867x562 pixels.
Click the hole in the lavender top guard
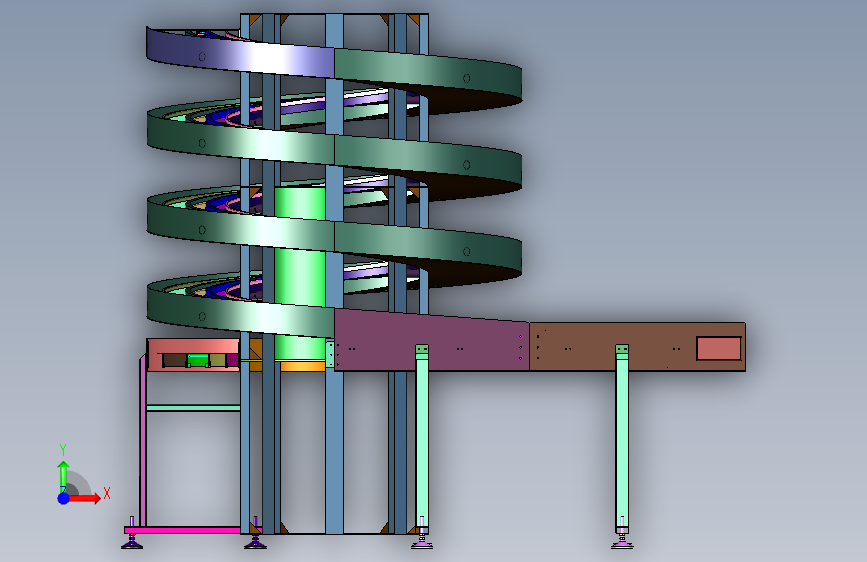tap(202, 56)
